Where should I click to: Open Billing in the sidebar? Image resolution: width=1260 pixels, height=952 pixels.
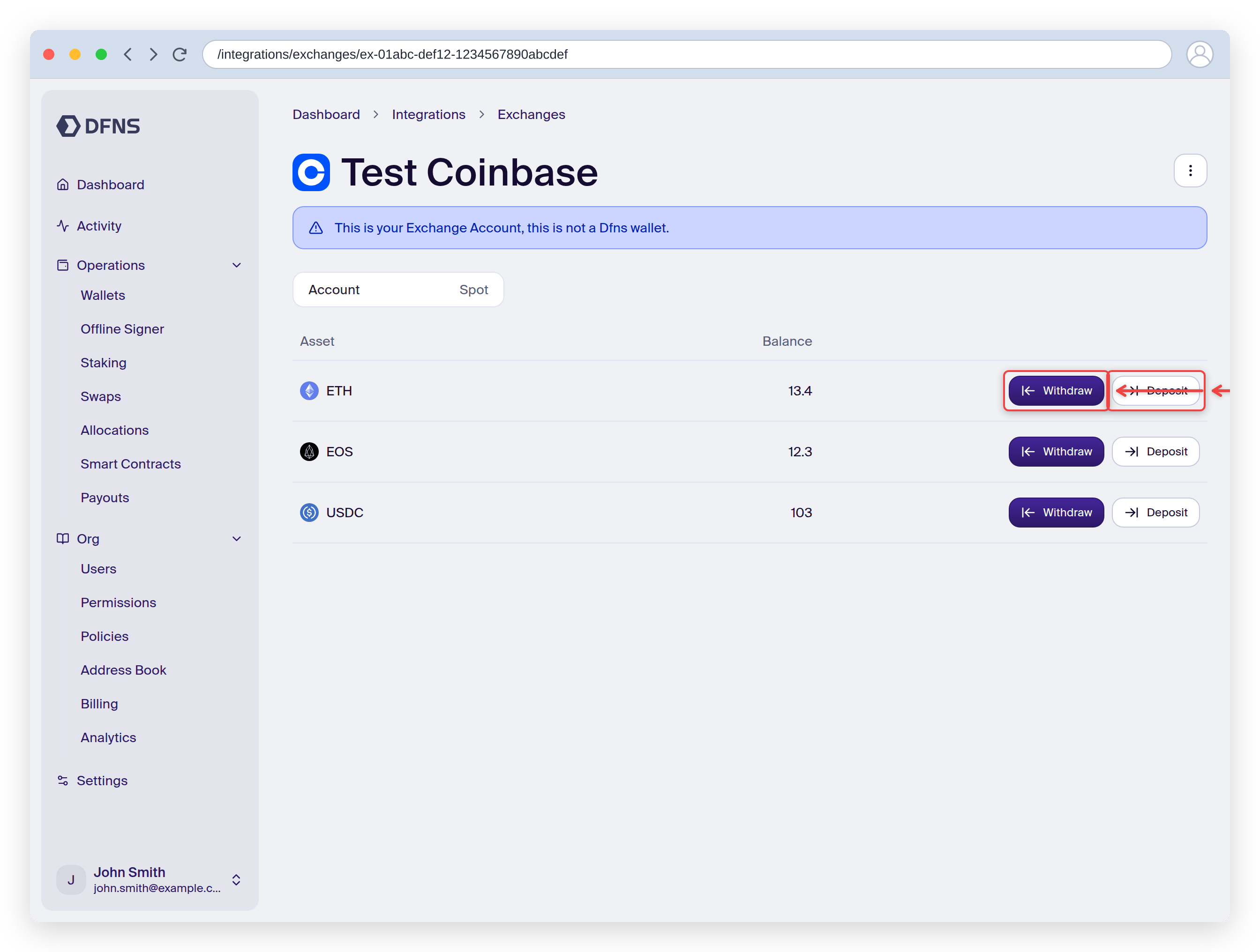99,704
